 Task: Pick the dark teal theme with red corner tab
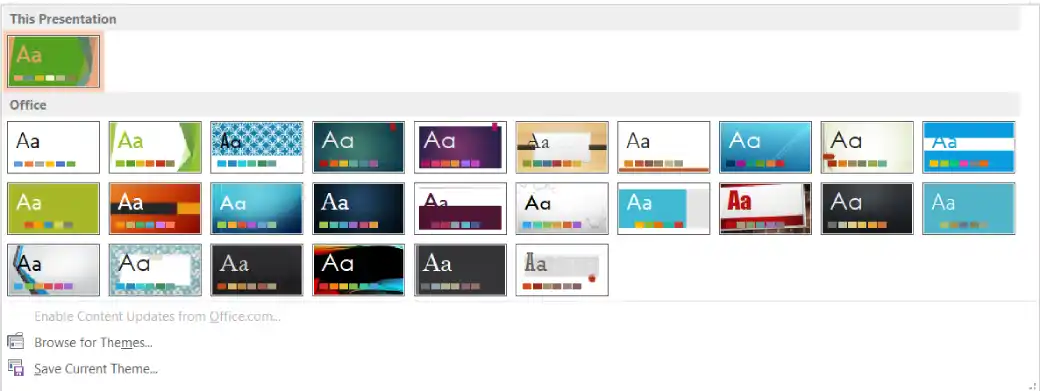(358, 147)
